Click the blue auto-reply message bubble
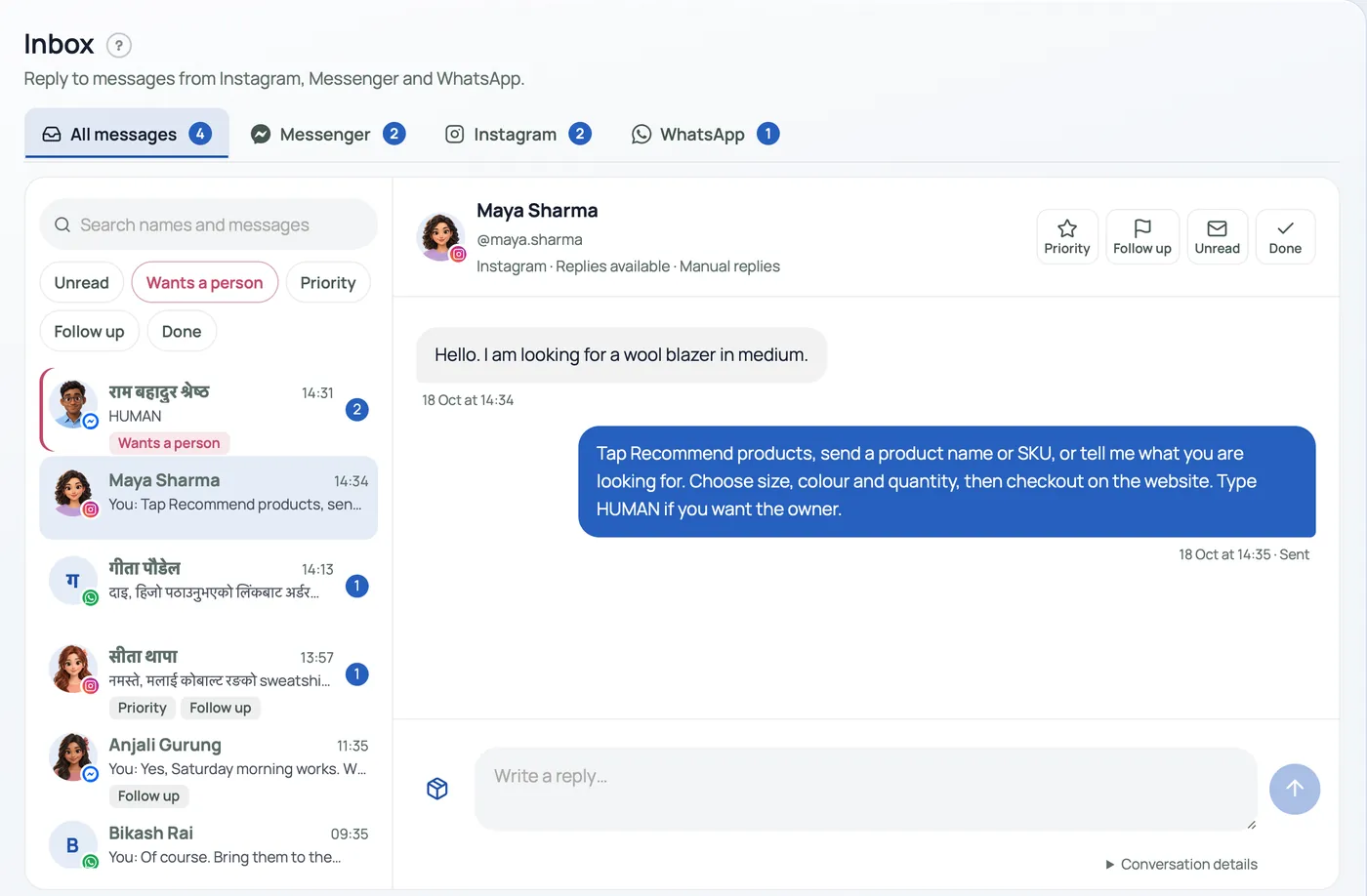Screen dimensions: 1367x896 pos(947,481)
